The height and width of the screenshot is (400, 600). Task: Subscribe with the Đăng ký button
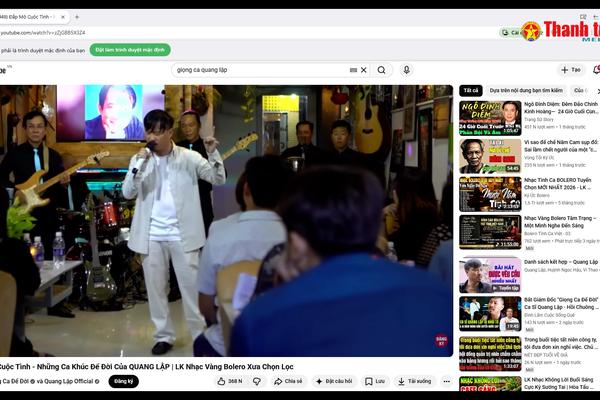[124, 381]
